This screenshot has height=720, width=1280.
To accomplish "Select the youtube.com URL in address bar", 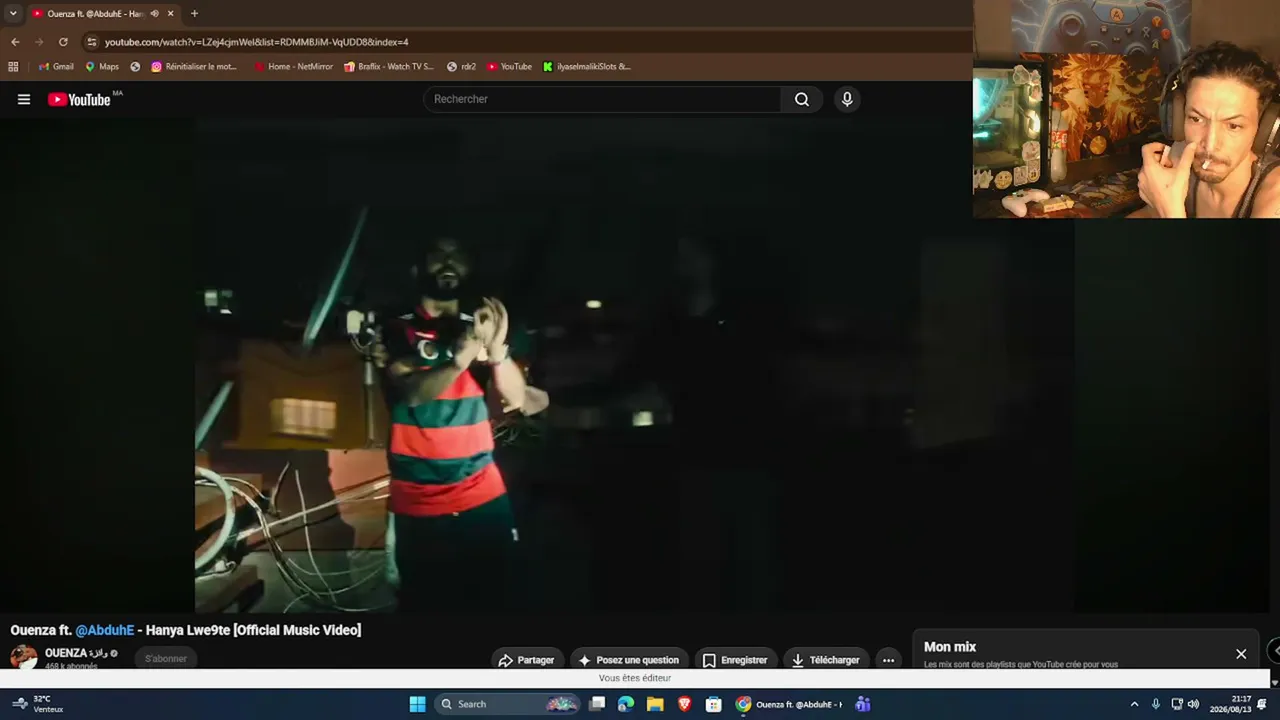I will 256,42.
